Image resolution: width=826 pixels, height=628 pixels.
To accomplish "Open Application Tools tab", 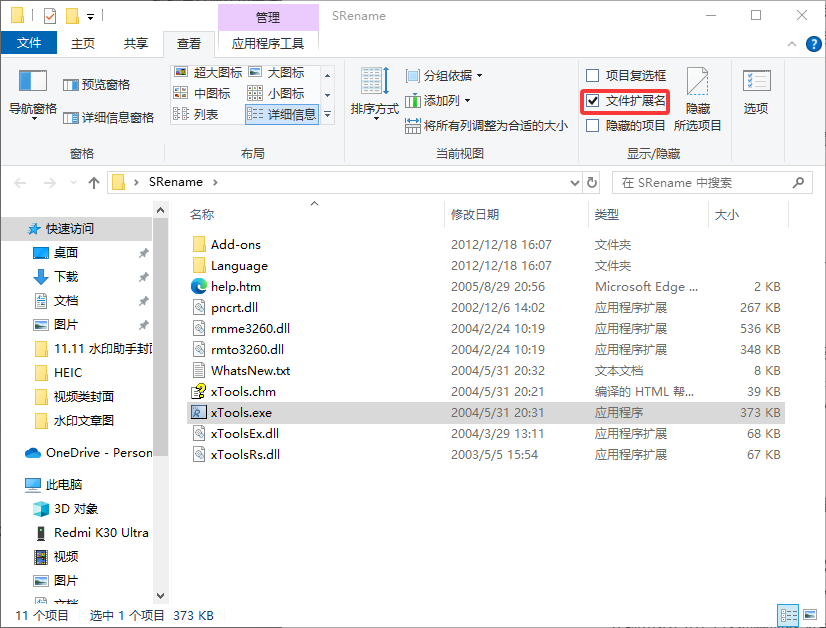I will (268, 43).
